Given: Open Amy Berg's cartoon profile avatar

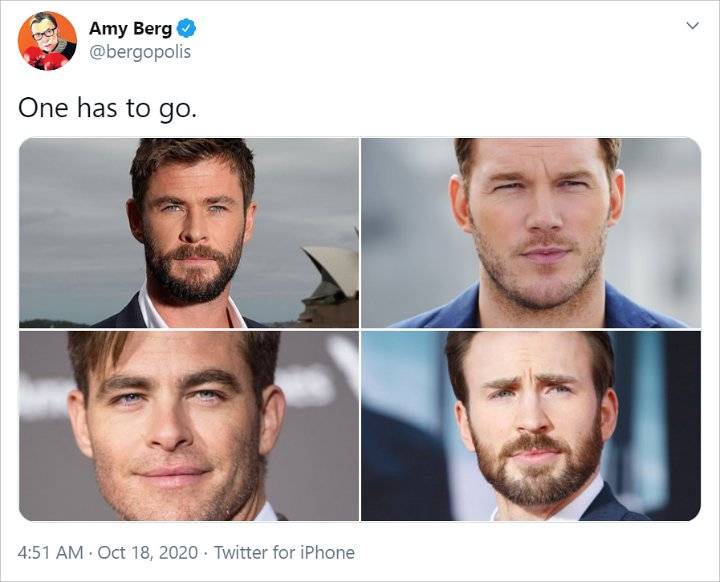Looking at the screenshot, I should point(47,41).
